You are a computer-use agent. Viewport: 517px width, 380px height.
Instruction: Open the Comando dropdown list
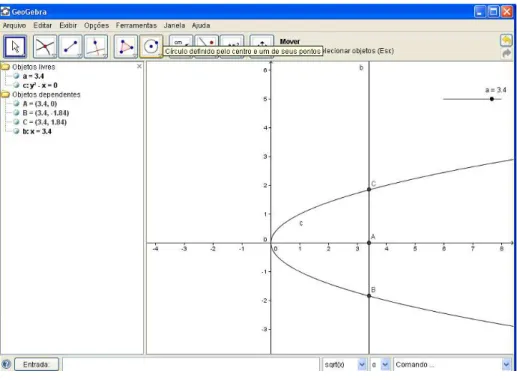506,364
